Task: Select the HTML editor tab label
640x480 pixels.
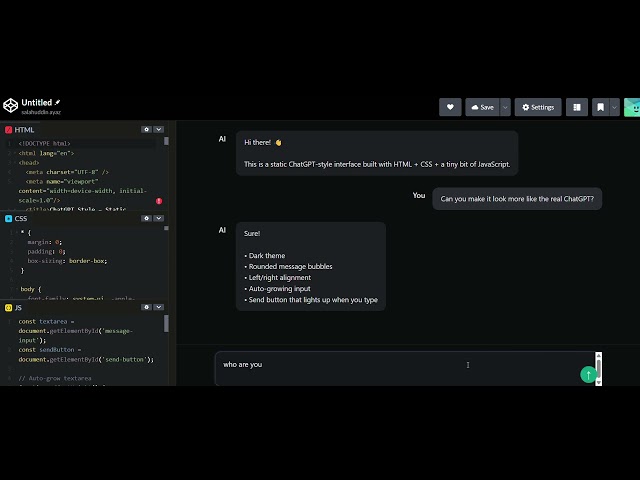Action: pos(24,130)
